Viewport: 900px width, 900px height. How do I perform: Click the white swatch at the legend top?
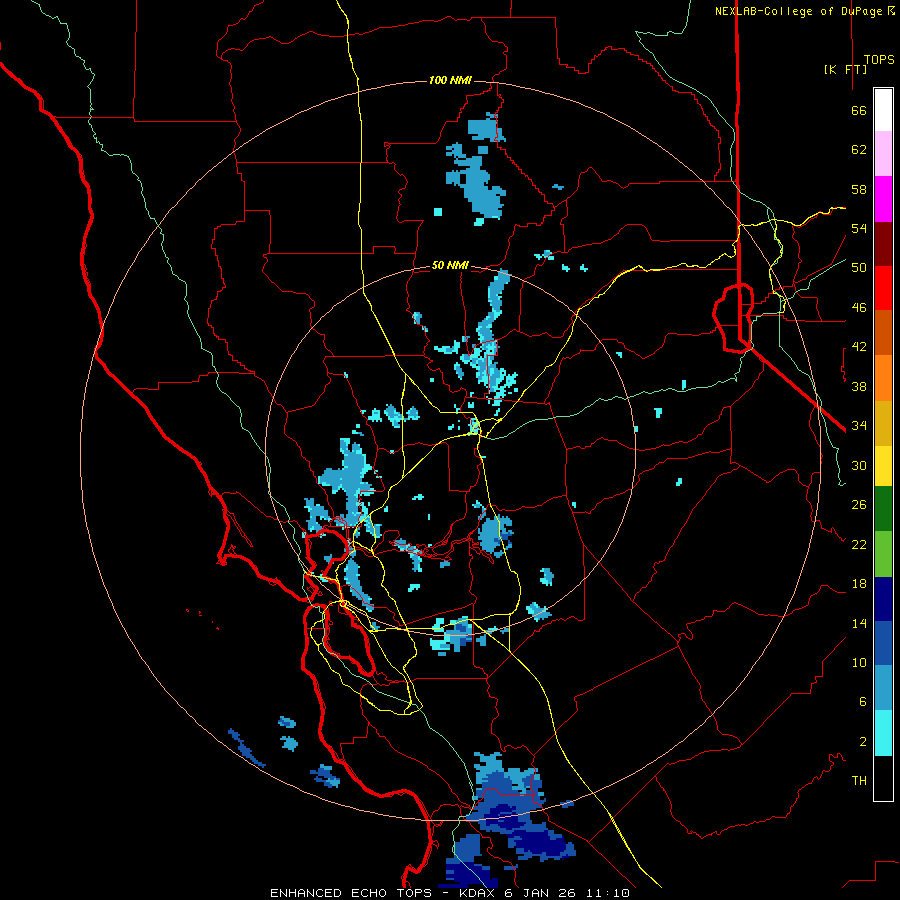pyautogui.click(x=883, y=110)
